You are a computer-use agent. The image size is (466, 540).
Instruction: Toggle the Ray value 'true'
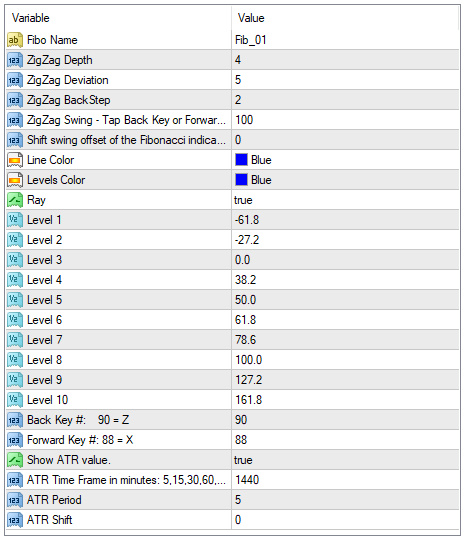[243, 200]
